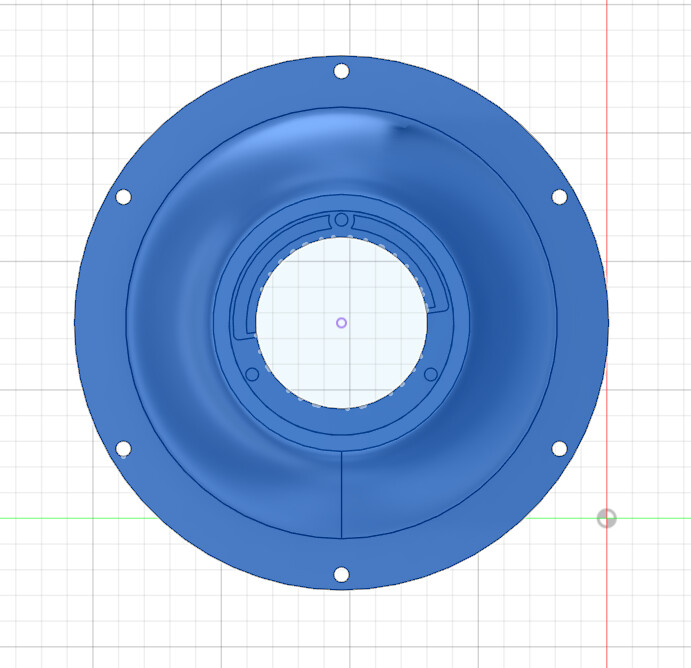Image resolution: width=691 pixels, height=668 pixels.
Task: Click the upper-right mounting hole
Action: pyautogui.click(x=559, y=197)
